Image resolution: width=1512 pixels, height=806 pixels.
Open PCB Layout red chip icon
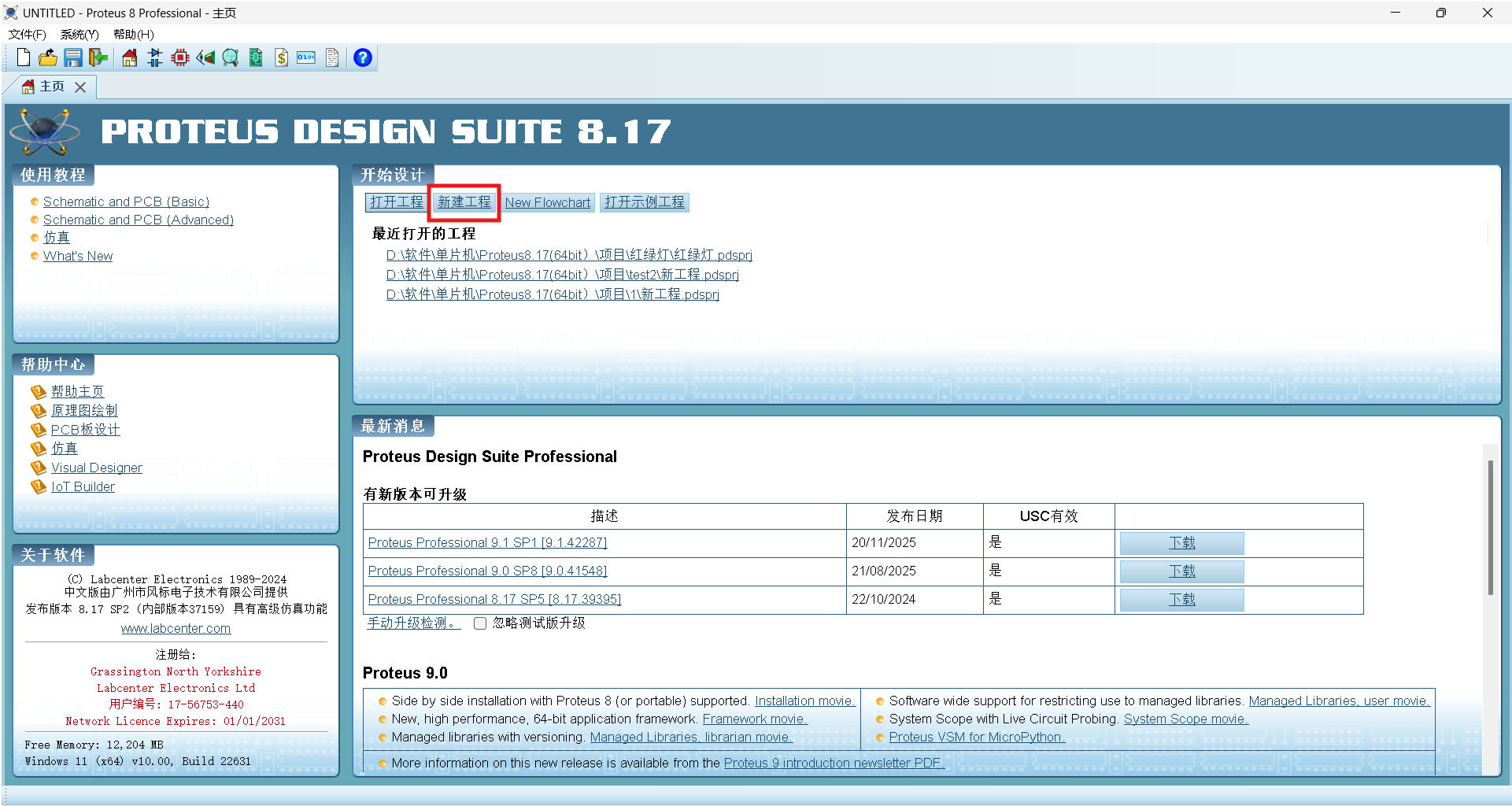coord(180,57)
